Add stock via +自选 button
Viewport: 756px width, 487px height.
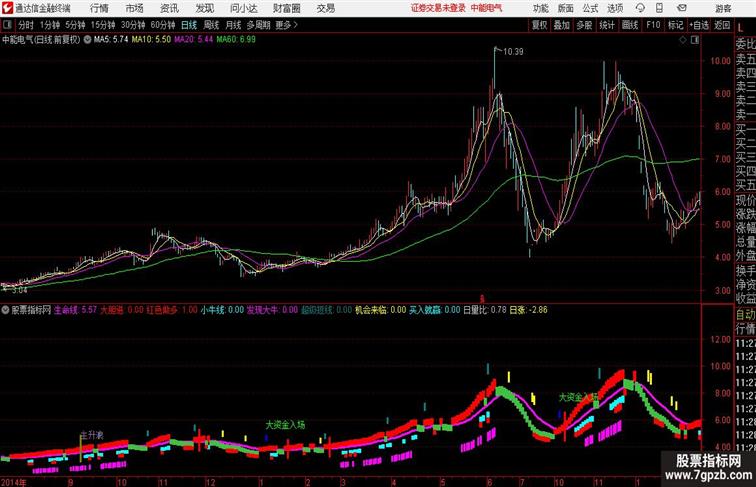699,25
